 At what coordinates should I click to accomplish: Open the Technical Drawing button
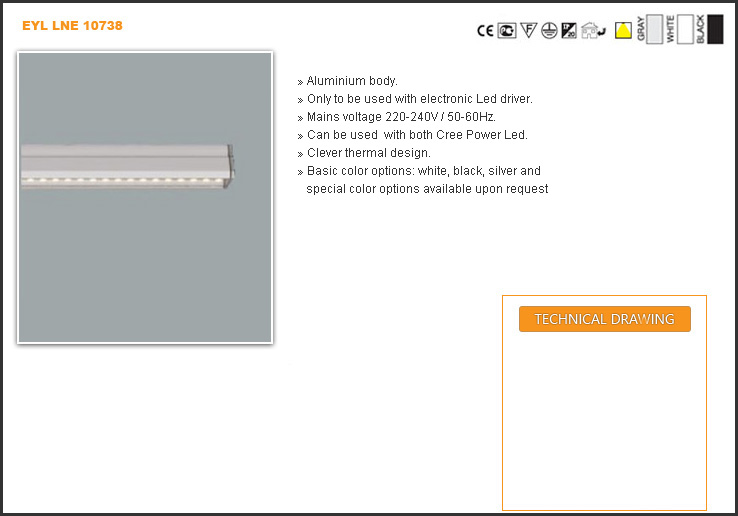pos(605,319)
